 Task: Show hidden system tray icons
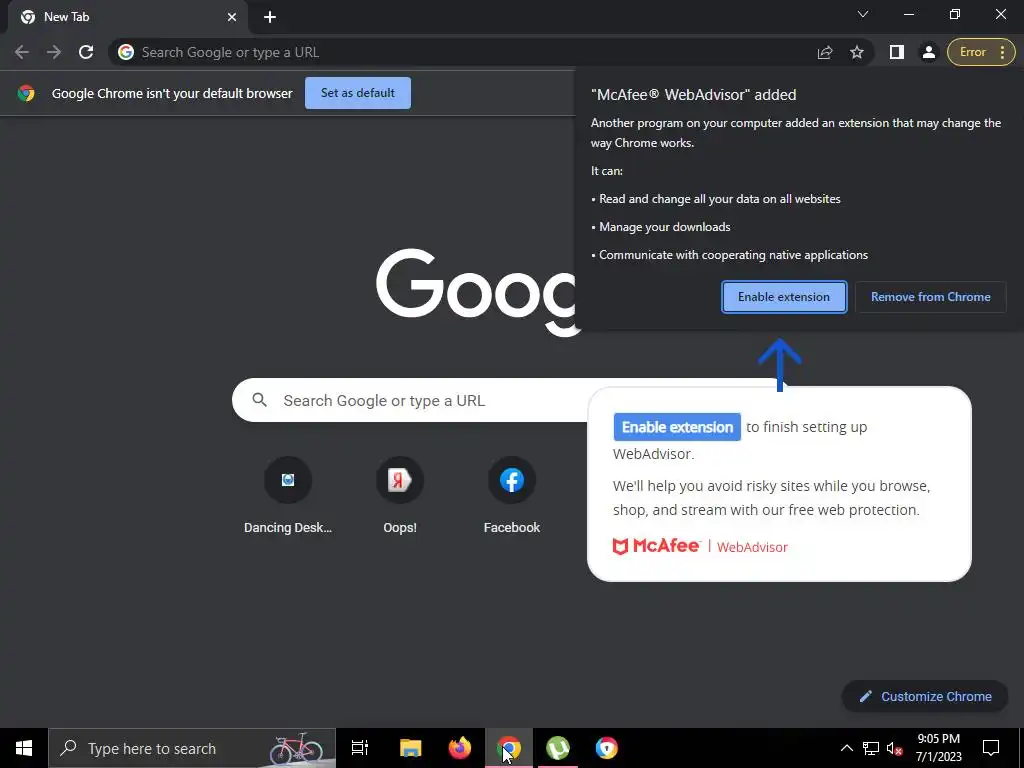tap(846, 748)
